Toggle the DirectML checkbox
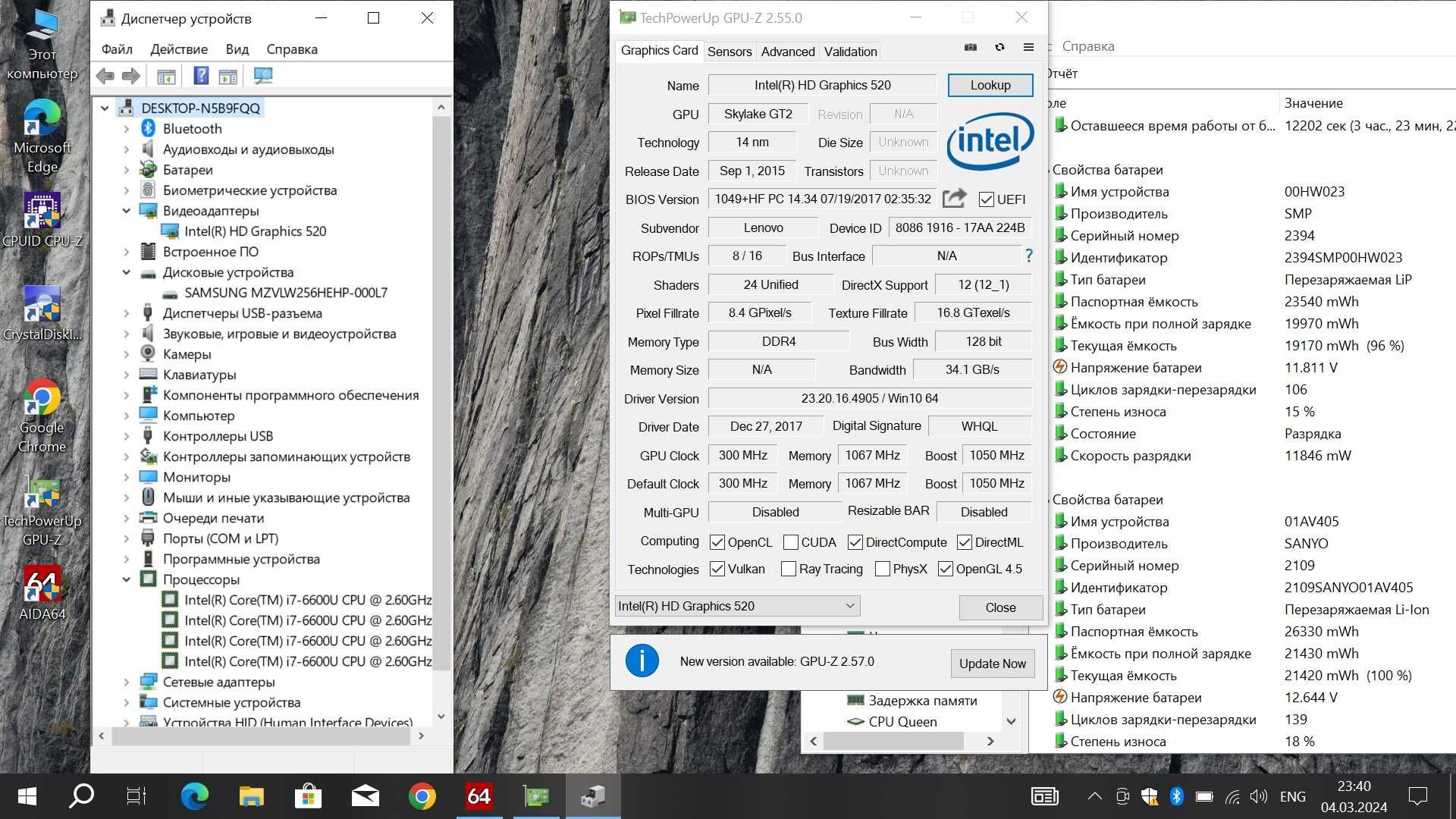 tap(964, 542)
